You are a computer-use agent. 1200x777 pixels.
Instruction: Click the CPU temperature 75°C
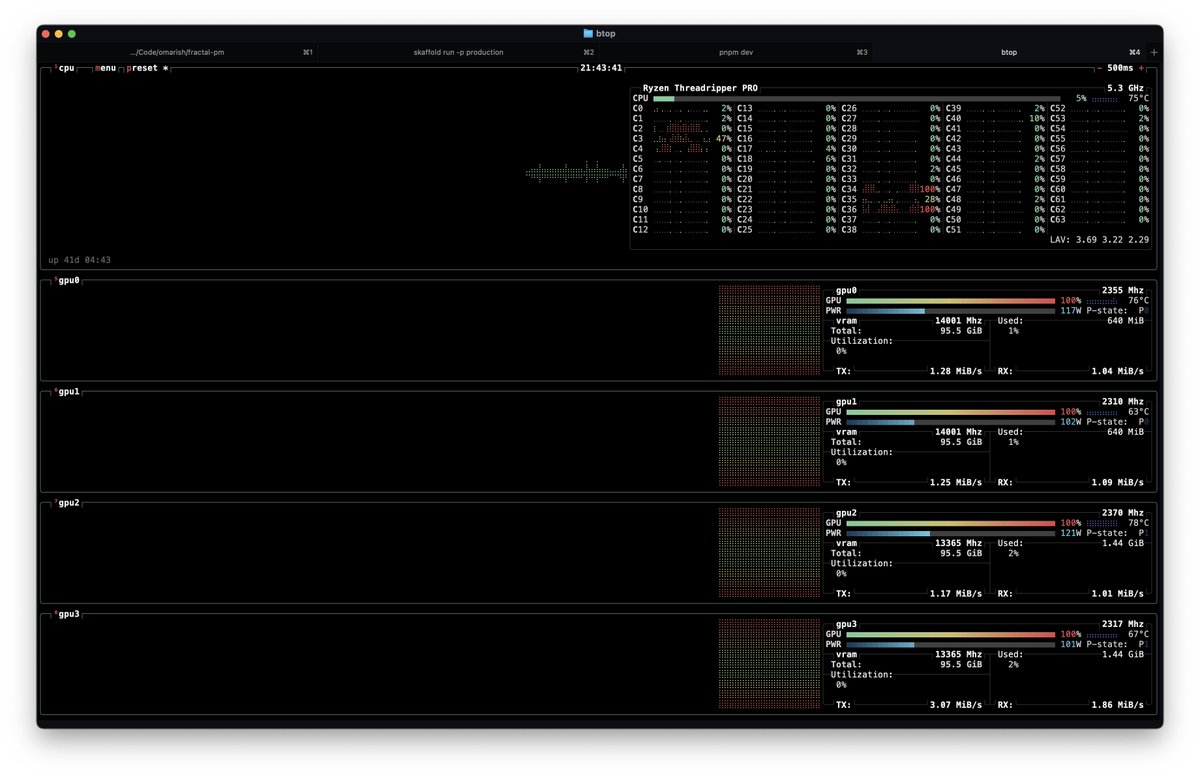tap(1138, 98)
